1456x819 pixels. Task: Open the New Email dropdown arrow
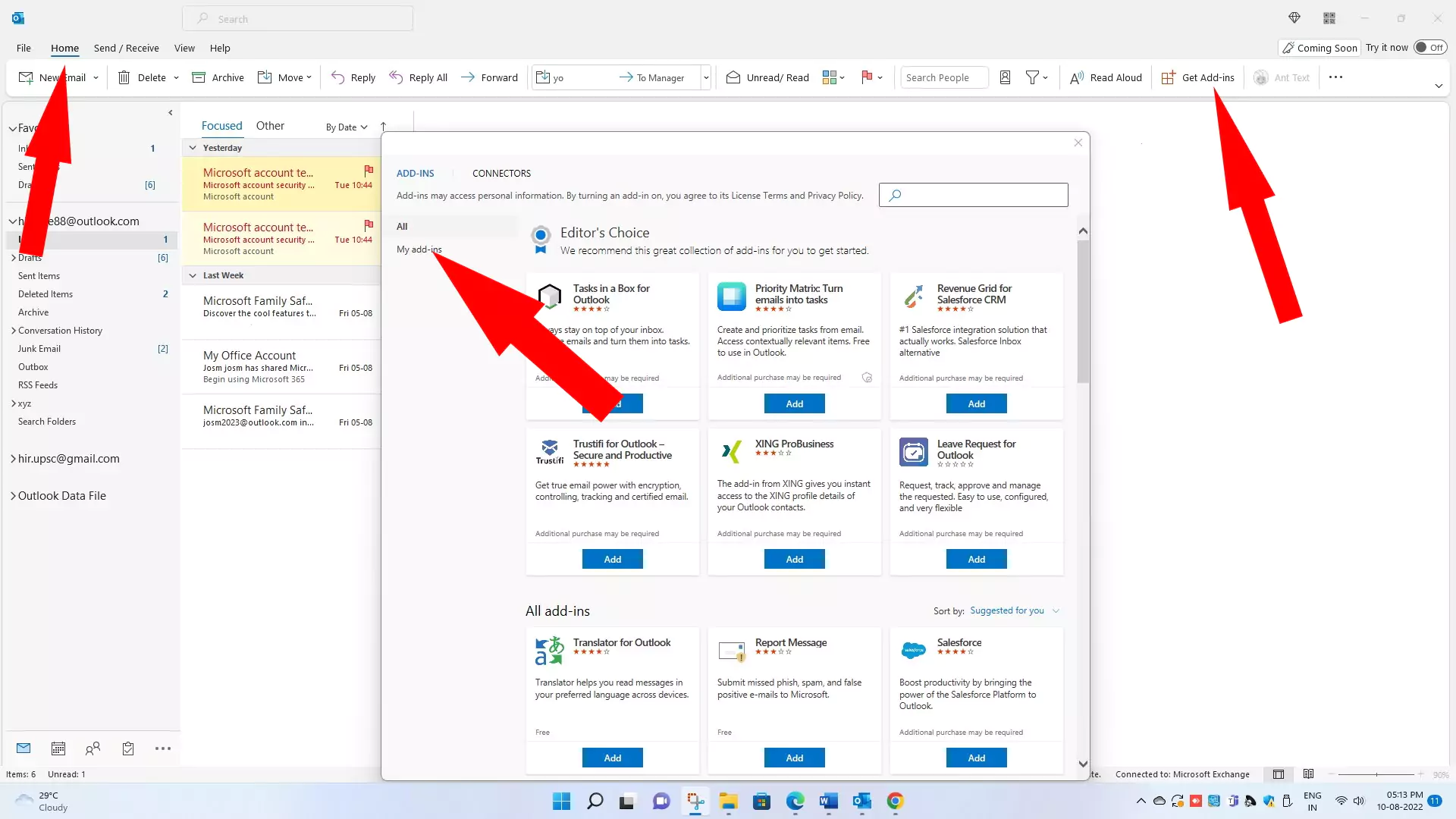pyautogui.click(x=96, y=77)
